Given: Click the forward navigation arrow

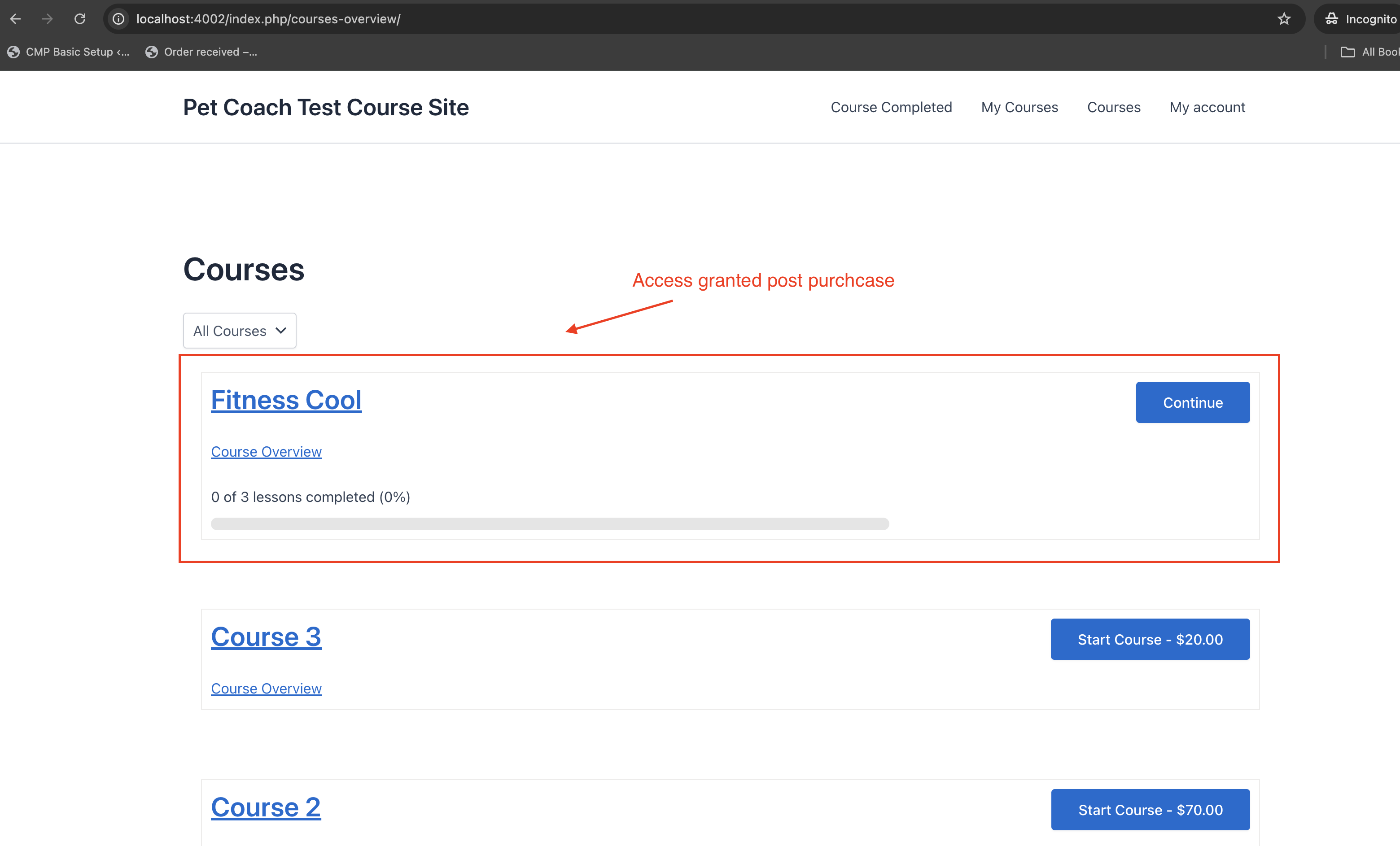Looking at the screenshot, I should click(x=48, y=18).
